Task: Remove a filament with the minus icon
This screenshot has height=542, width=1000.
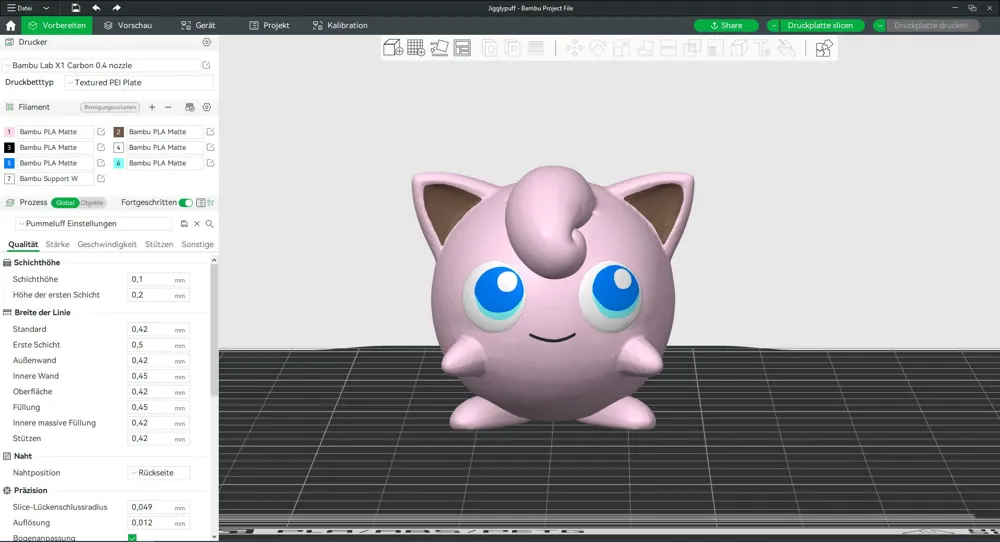Action: [168, 107]
